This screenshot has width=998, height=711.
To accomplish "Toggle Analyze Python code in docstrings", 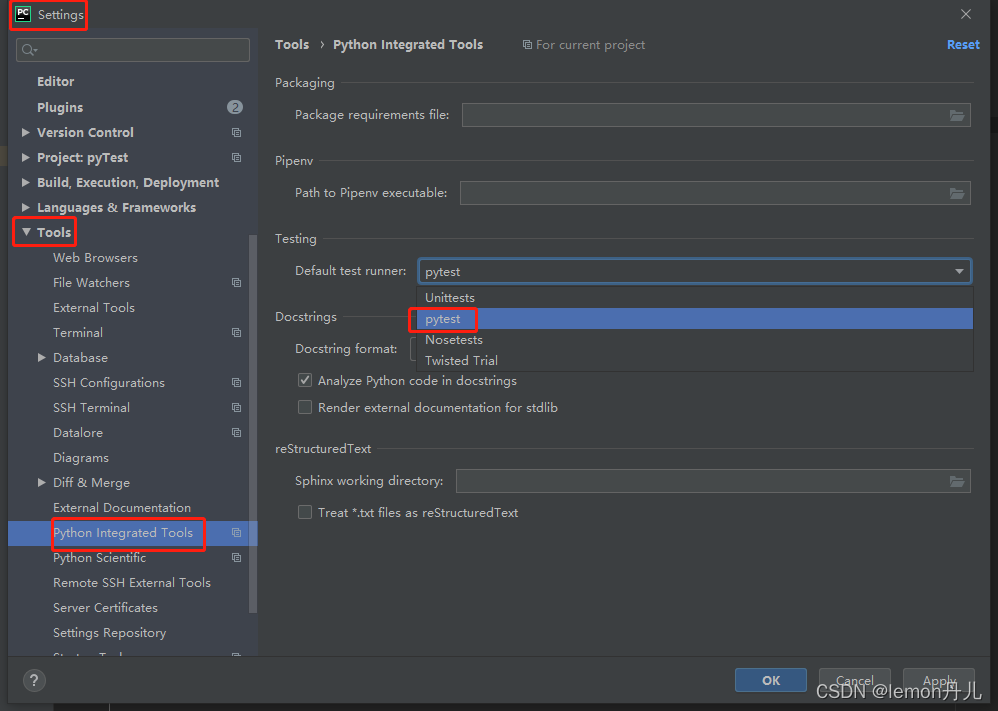I will tap(305, 381).
